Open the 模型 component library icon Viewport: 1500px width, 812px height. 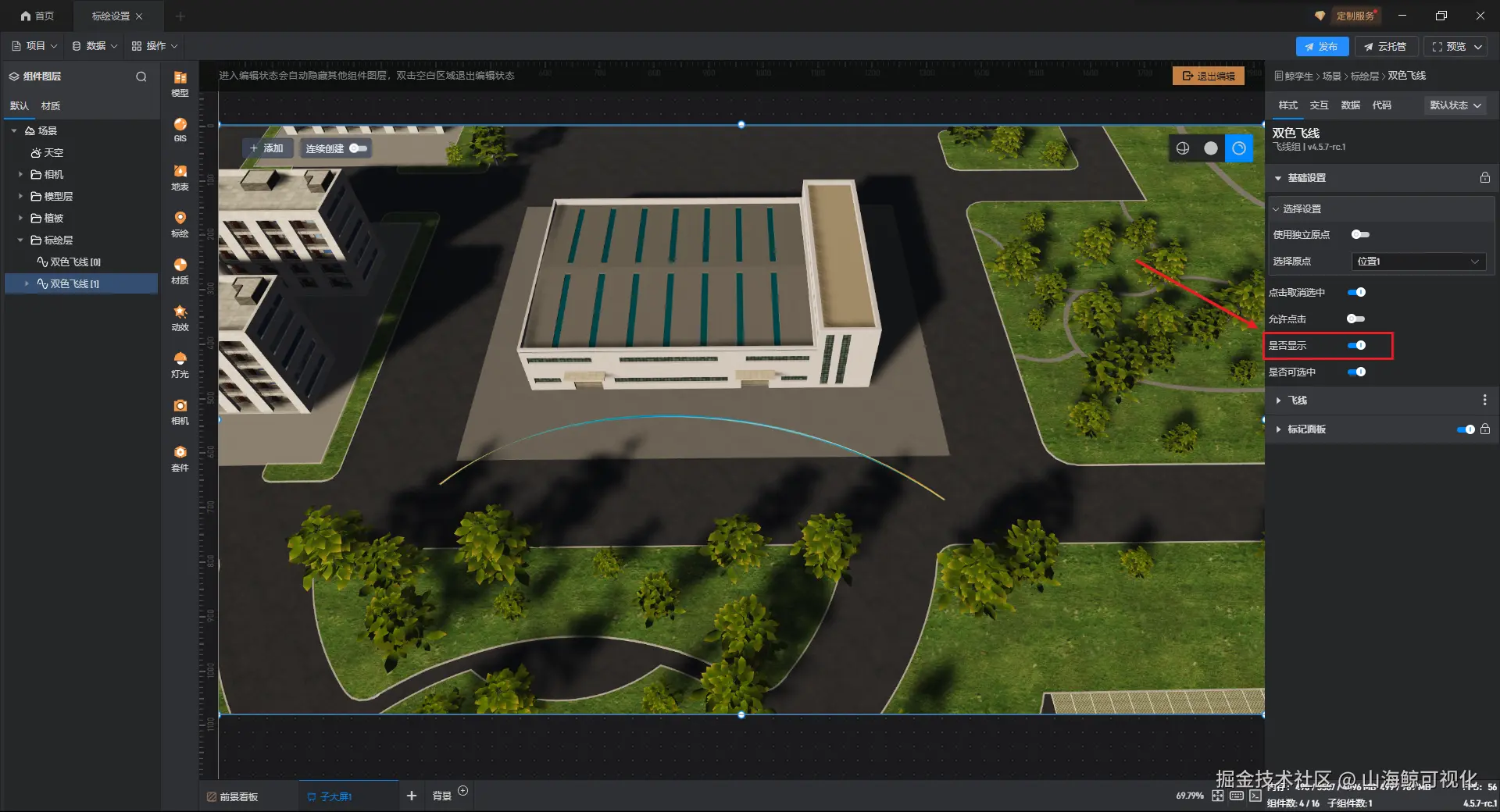pos(180,83)
